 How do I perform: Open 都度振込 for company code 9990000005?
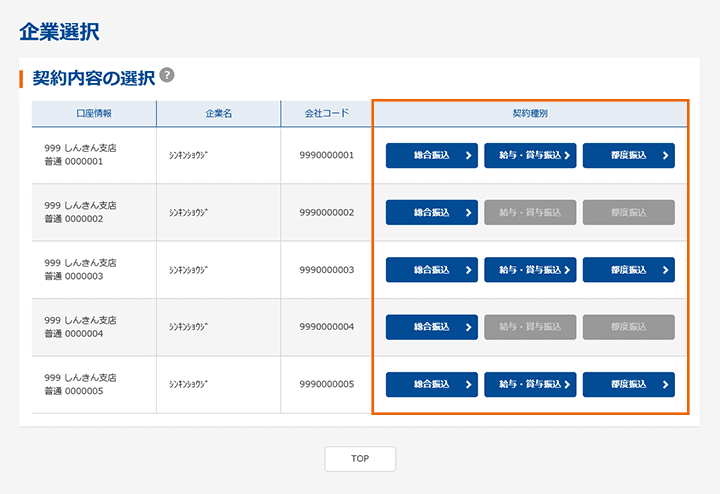628,384
